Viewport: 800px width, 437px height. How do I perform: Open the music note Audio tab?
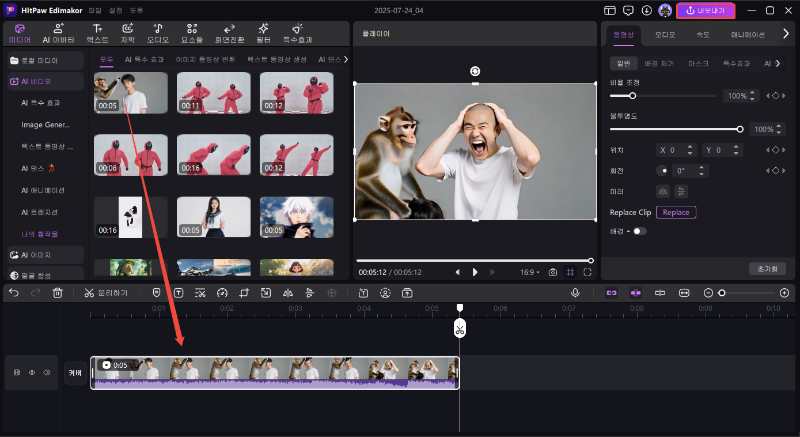pos(158,34)
